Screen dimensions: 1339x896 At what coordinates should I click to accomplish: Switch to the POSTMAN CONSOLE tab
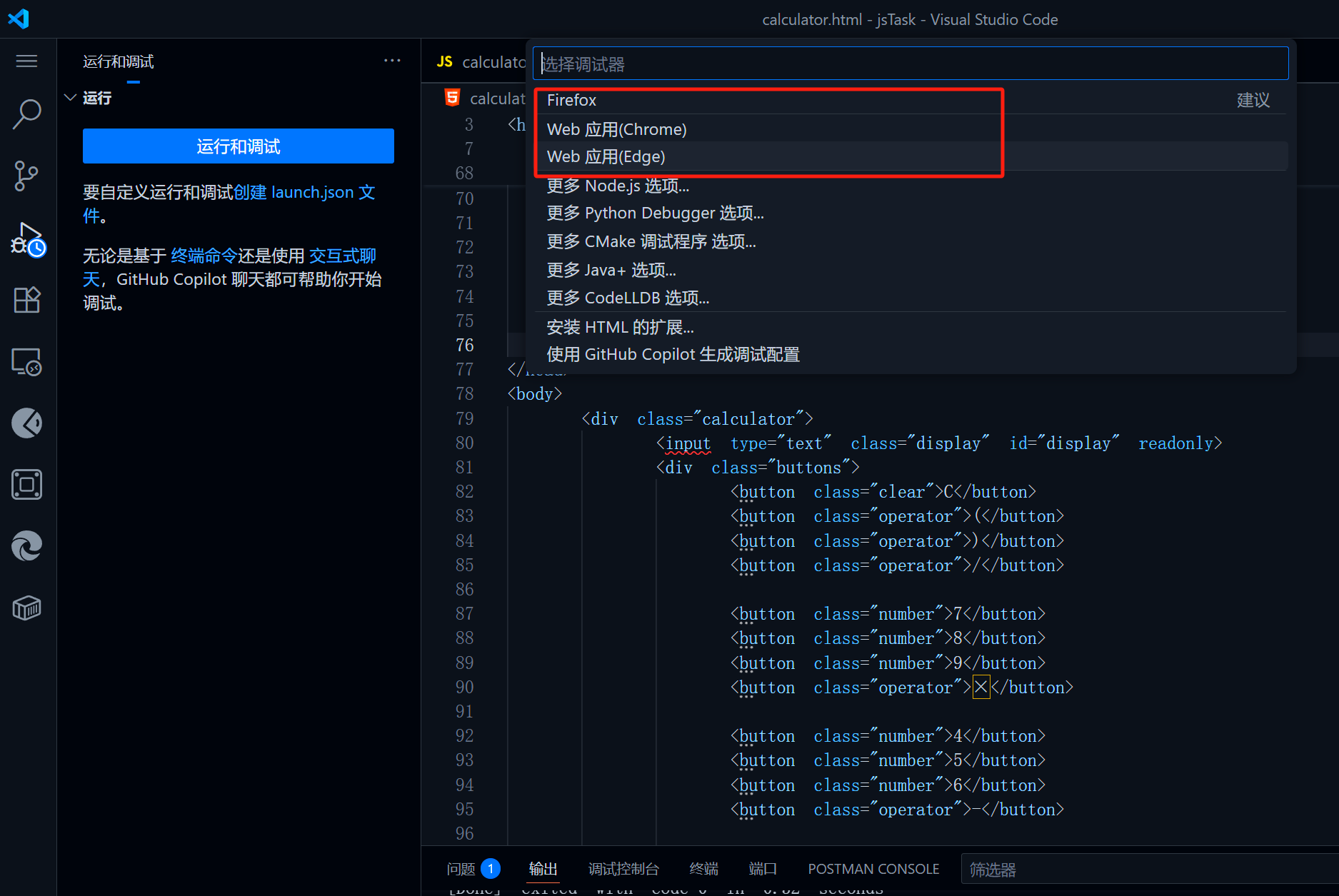point(873,869)
